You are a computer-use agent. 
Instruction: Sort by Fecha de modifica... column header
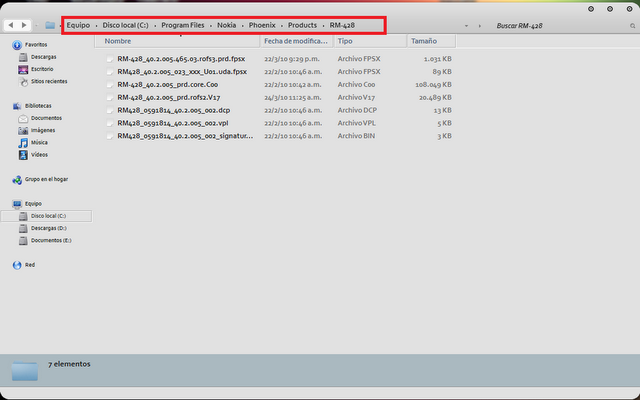click(x=297, y=41)
